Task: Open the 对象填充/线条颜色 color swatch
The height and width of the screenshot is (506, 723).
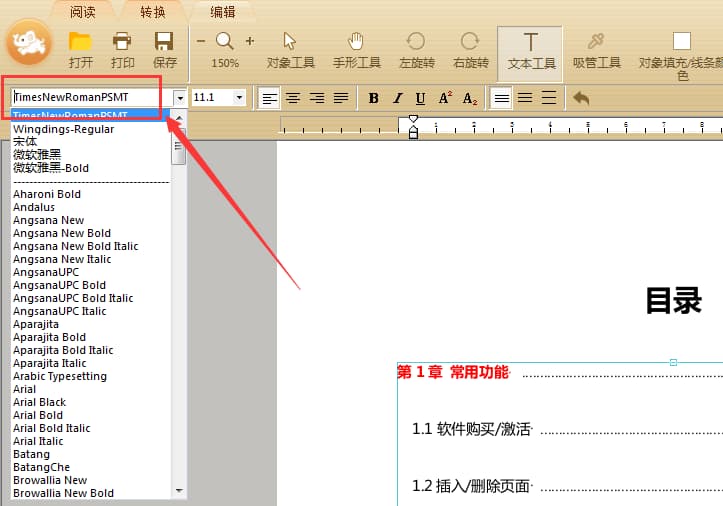Action: [x=681, y=42]
